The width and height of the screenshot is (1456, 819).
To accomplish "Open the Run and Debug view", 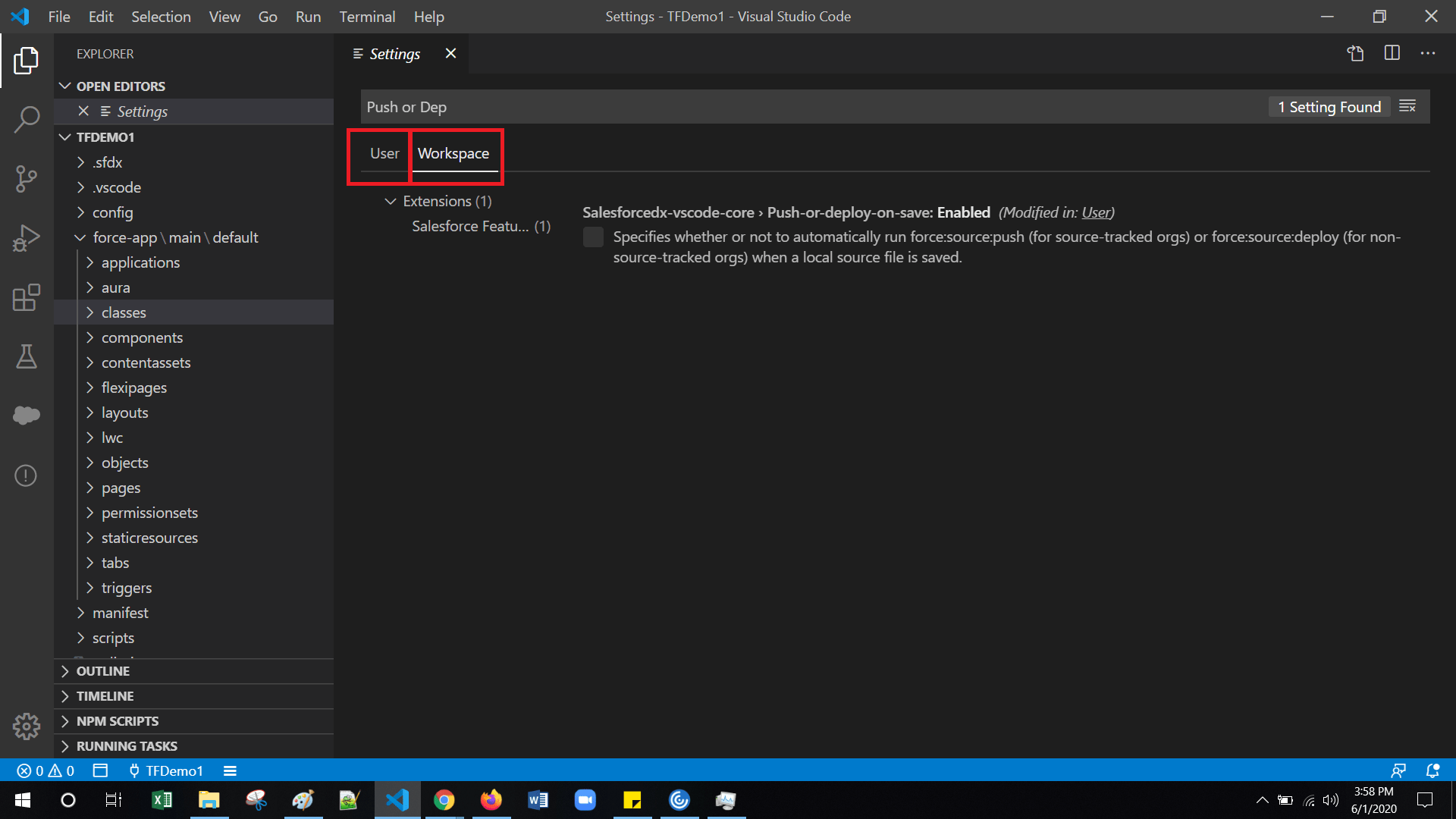I will coord(27,237).
